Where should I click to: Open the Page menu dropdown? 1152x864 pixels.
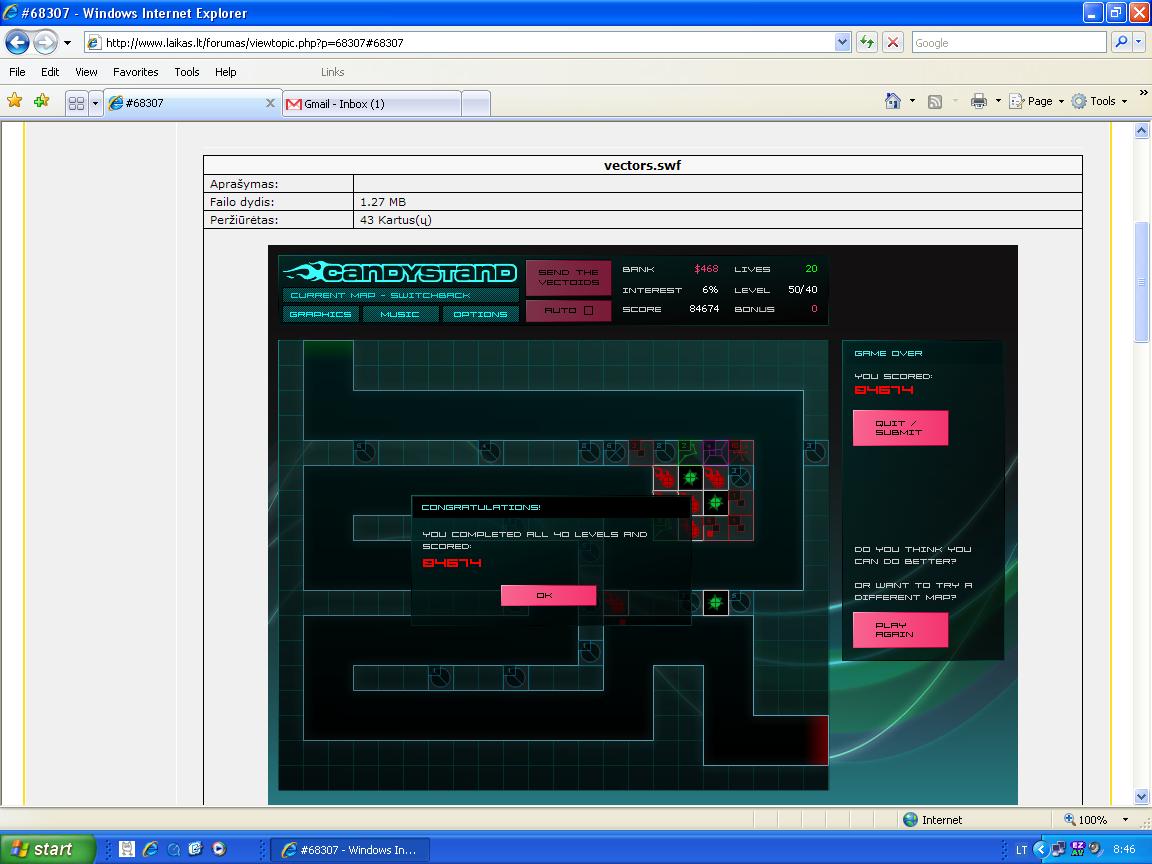[x=1037, y=101]
